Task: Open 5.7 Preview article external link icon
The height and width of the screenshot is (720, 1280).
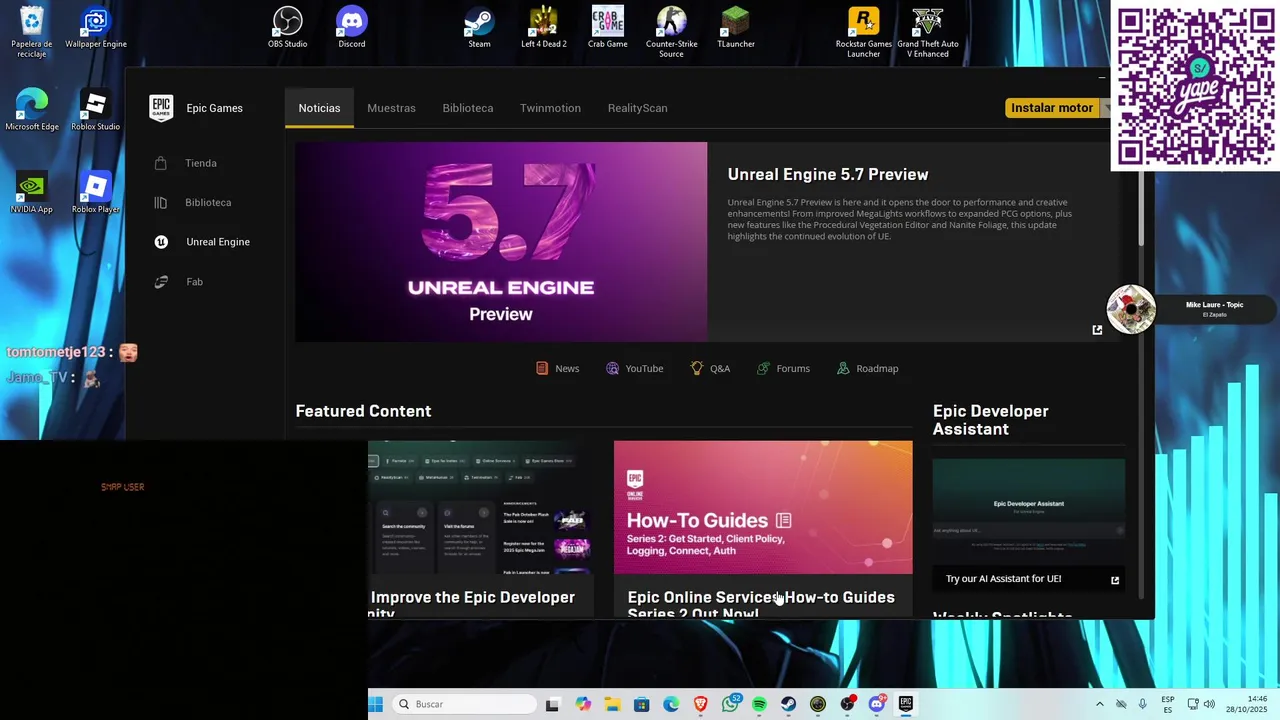Action: coord(1097,330)
